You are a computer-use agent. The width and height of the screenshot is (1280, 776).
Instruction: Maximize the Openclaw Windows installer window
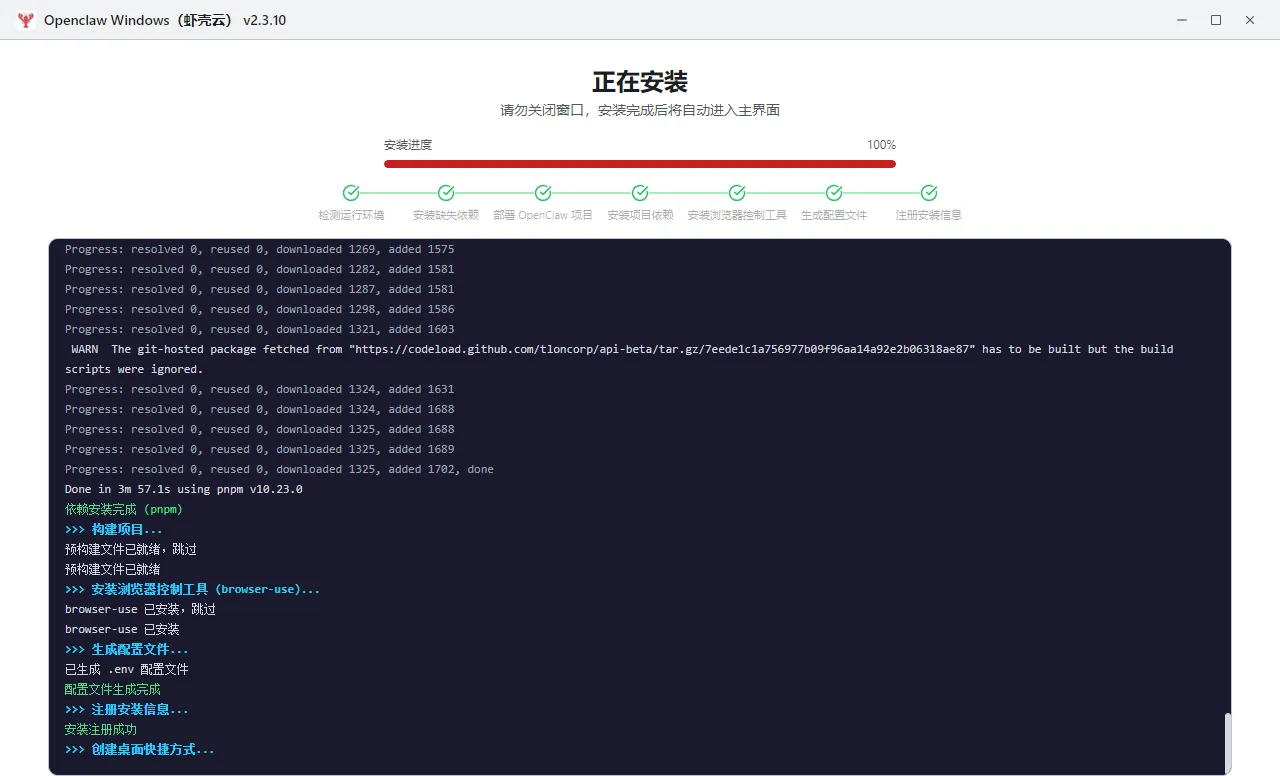1216,20
